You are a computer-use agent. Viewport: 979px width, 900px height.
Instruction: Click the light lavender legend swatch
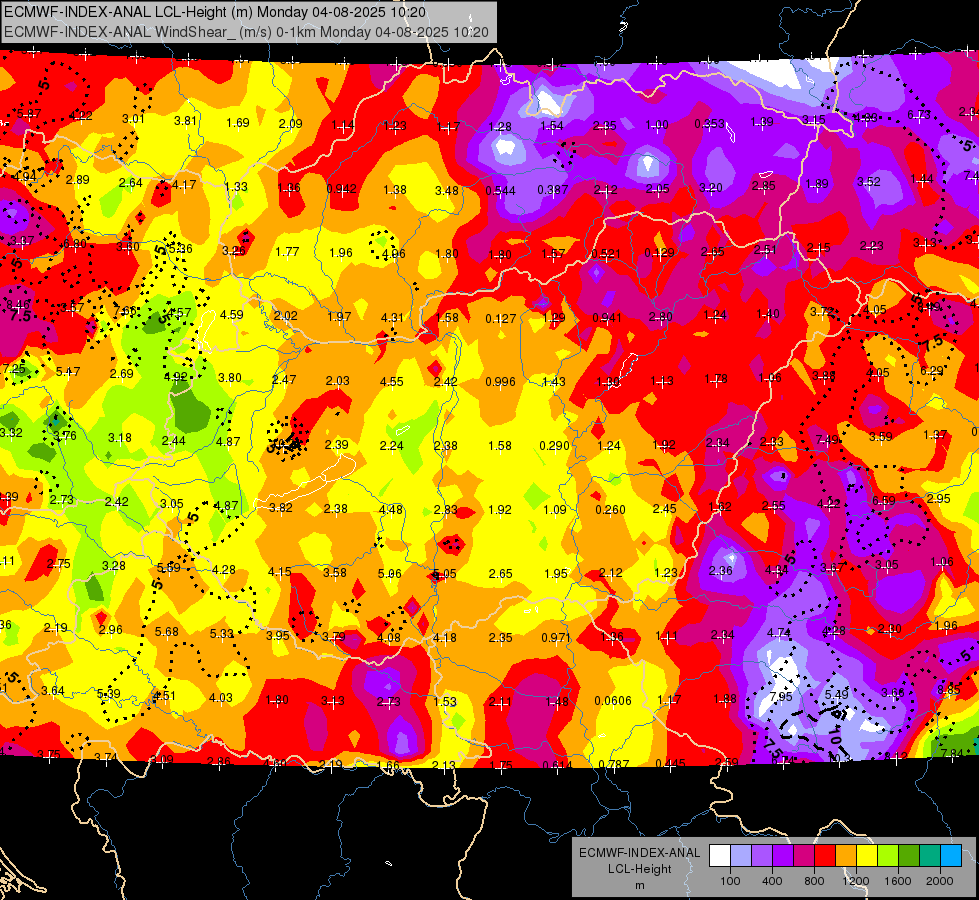click(x=741, y=855)
